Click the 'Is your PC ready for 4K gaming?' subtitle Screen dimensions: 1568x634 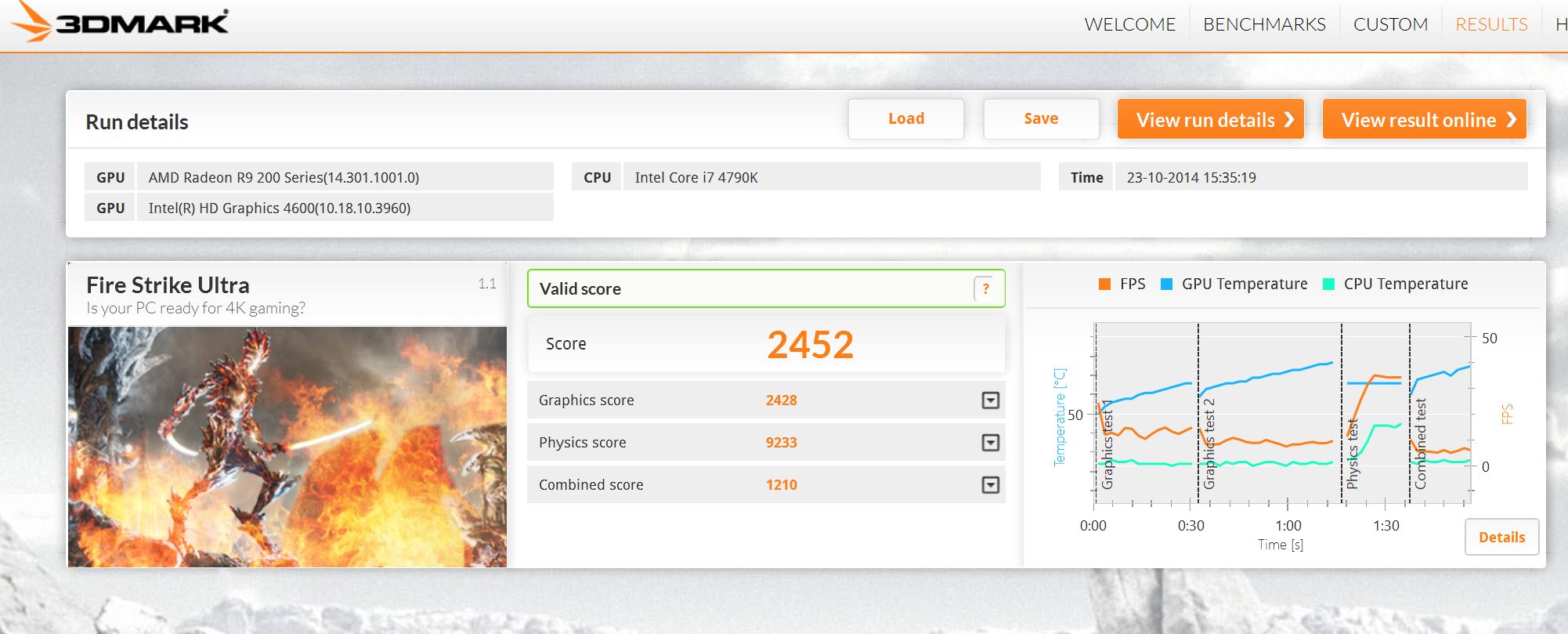[196, 308]
